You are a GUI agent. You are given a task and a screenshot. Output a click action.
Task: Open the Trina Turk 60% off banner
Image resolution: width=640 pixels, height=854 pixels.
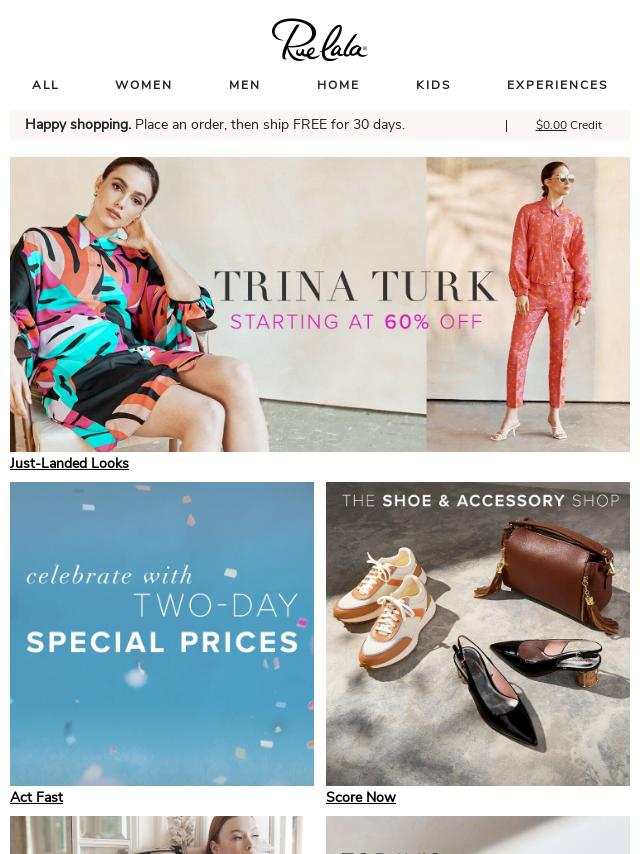pos(320,304)
